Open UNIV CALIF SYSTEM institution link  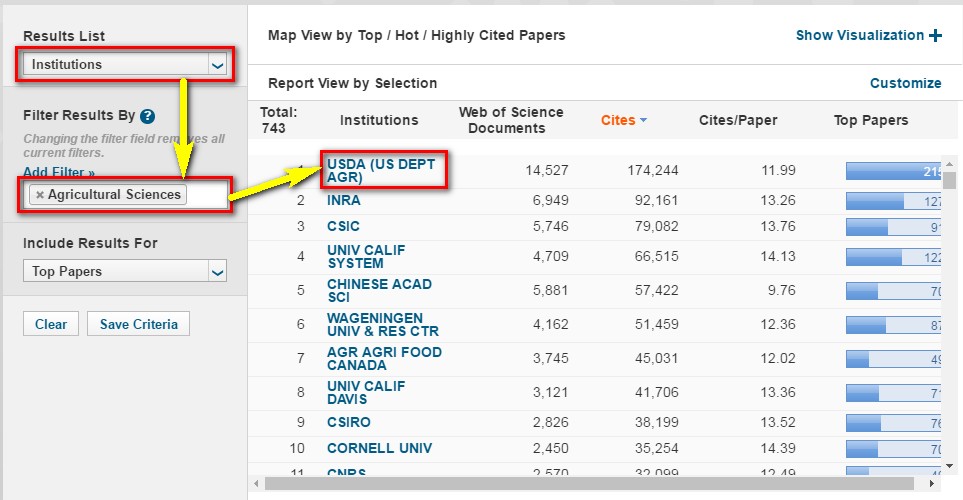point(365,257)
